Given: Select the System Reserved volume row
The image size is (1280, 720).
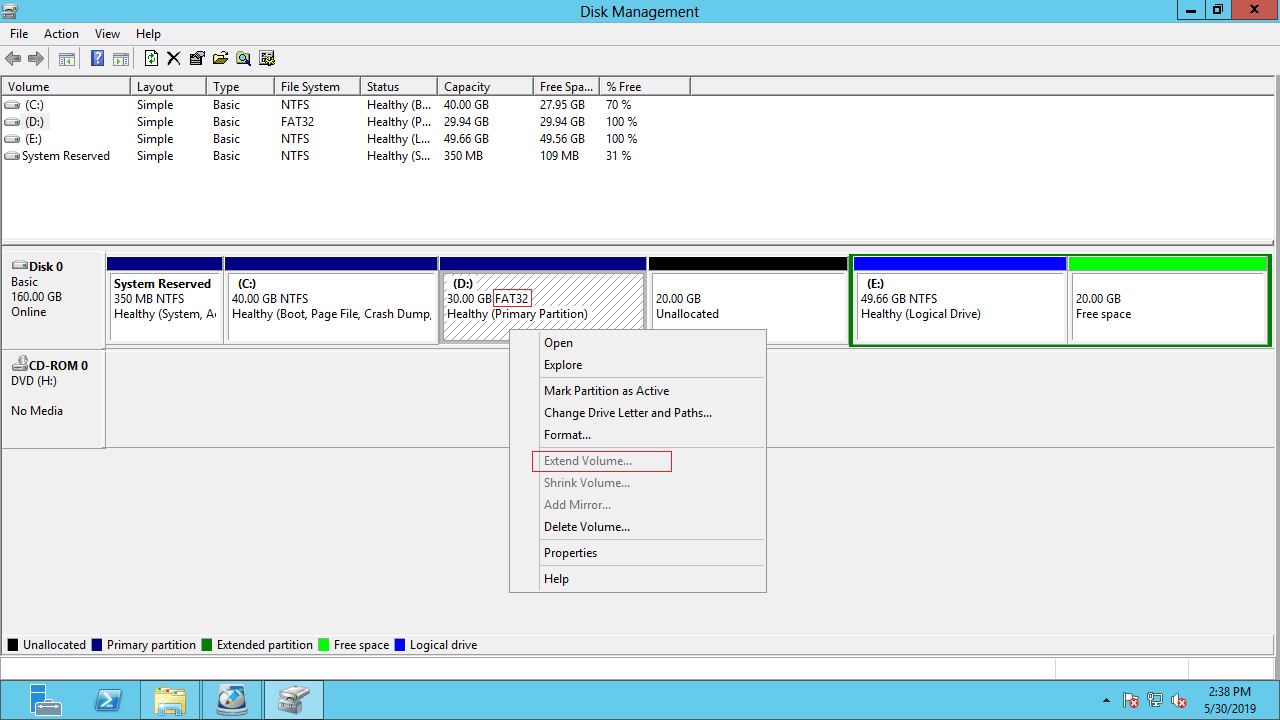Looking at the screenshot, I should (x=66, y=156).
